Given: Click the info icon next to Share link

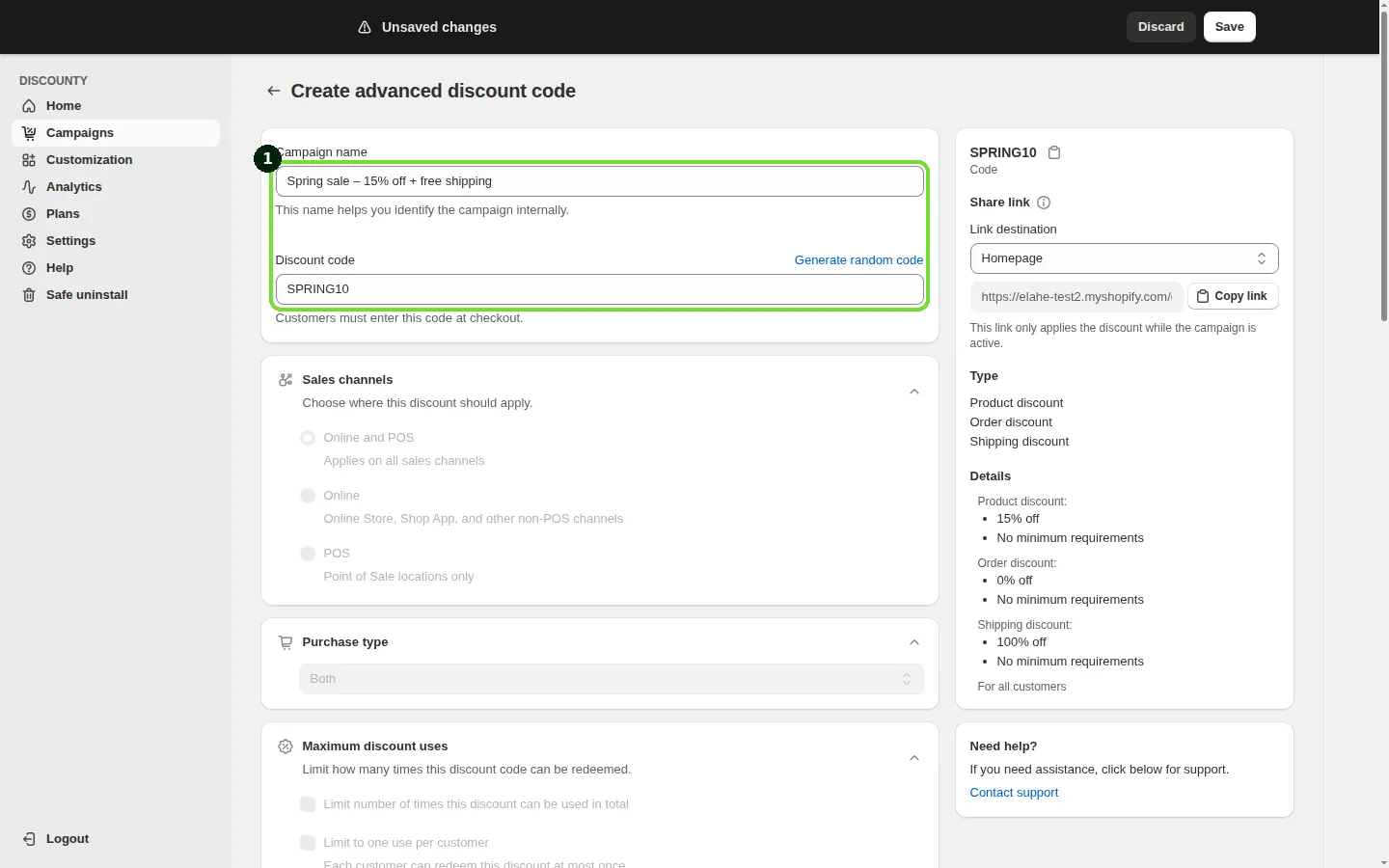Looking at the screenshot, I should [x=1044, y=203].
